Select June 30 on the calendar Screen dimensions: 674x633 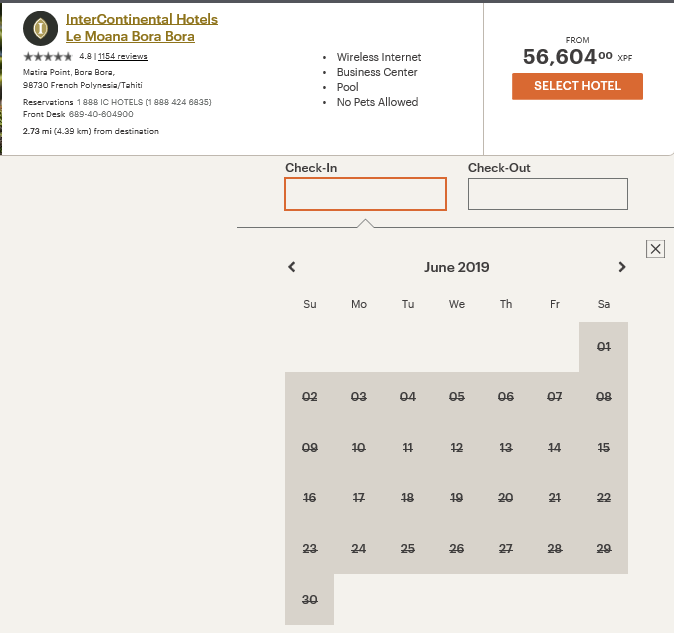point(309,600)
